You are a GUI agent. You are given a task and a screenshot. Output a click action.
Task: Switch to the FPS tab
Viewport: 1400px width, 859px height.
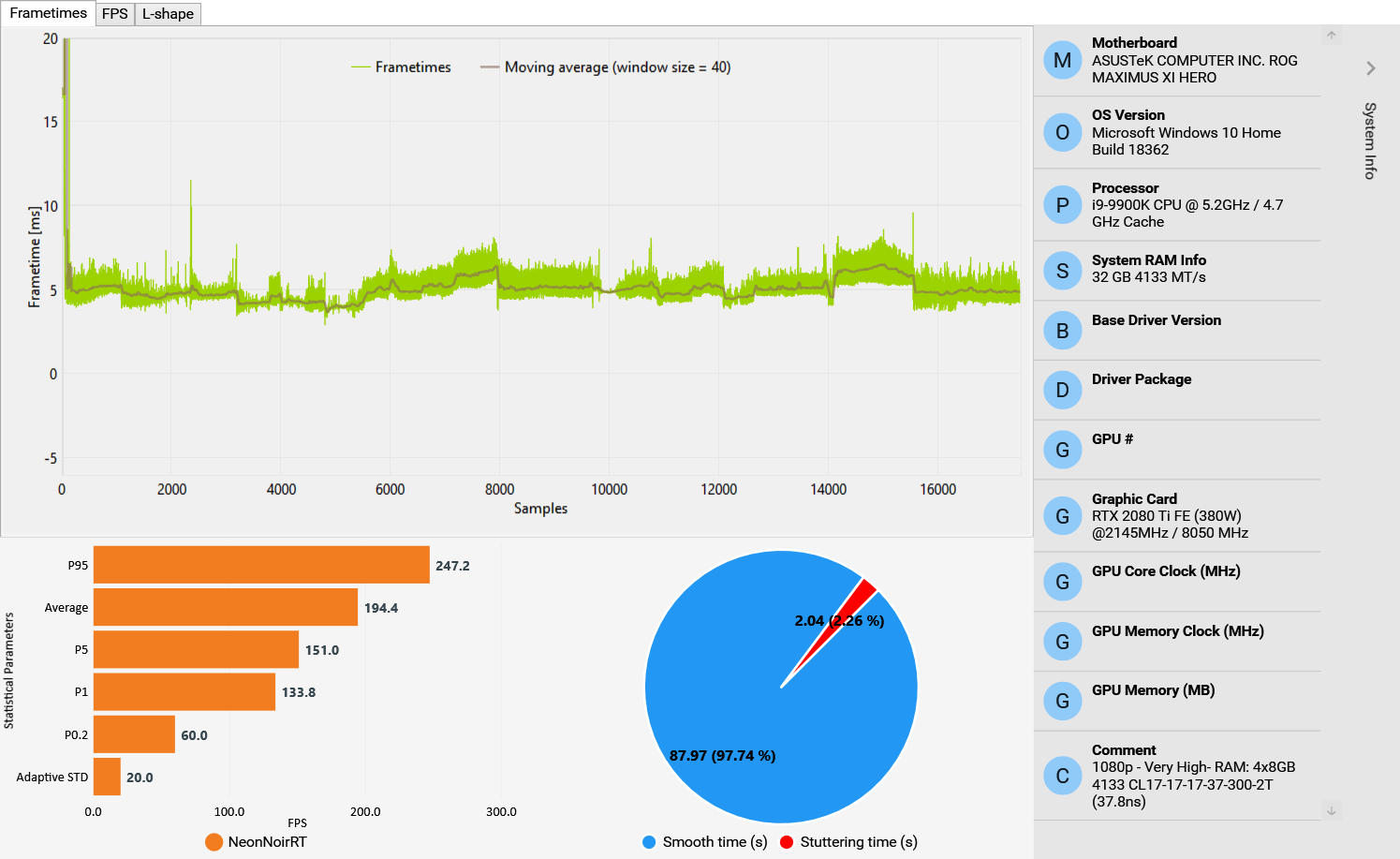[x=115, y=14]
